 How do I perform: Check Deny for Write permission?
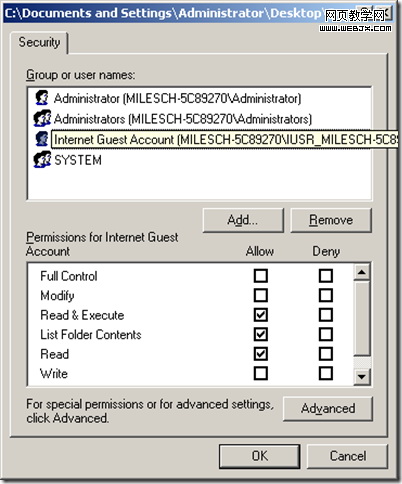click(326, 373)
